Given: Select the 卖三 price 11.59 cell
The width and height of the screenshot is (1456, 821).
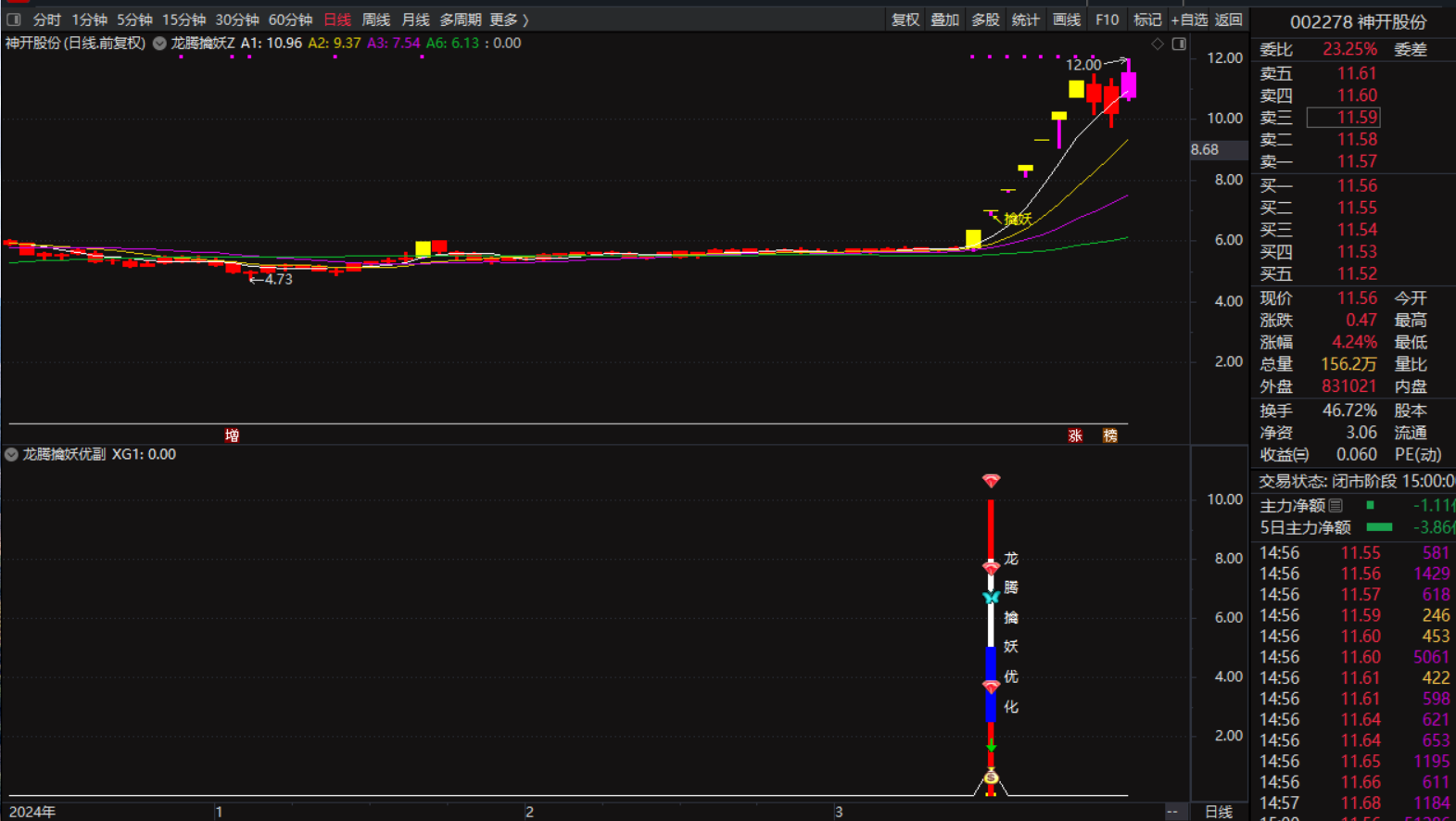Looking at the screenshot, I should point(1343,118).
